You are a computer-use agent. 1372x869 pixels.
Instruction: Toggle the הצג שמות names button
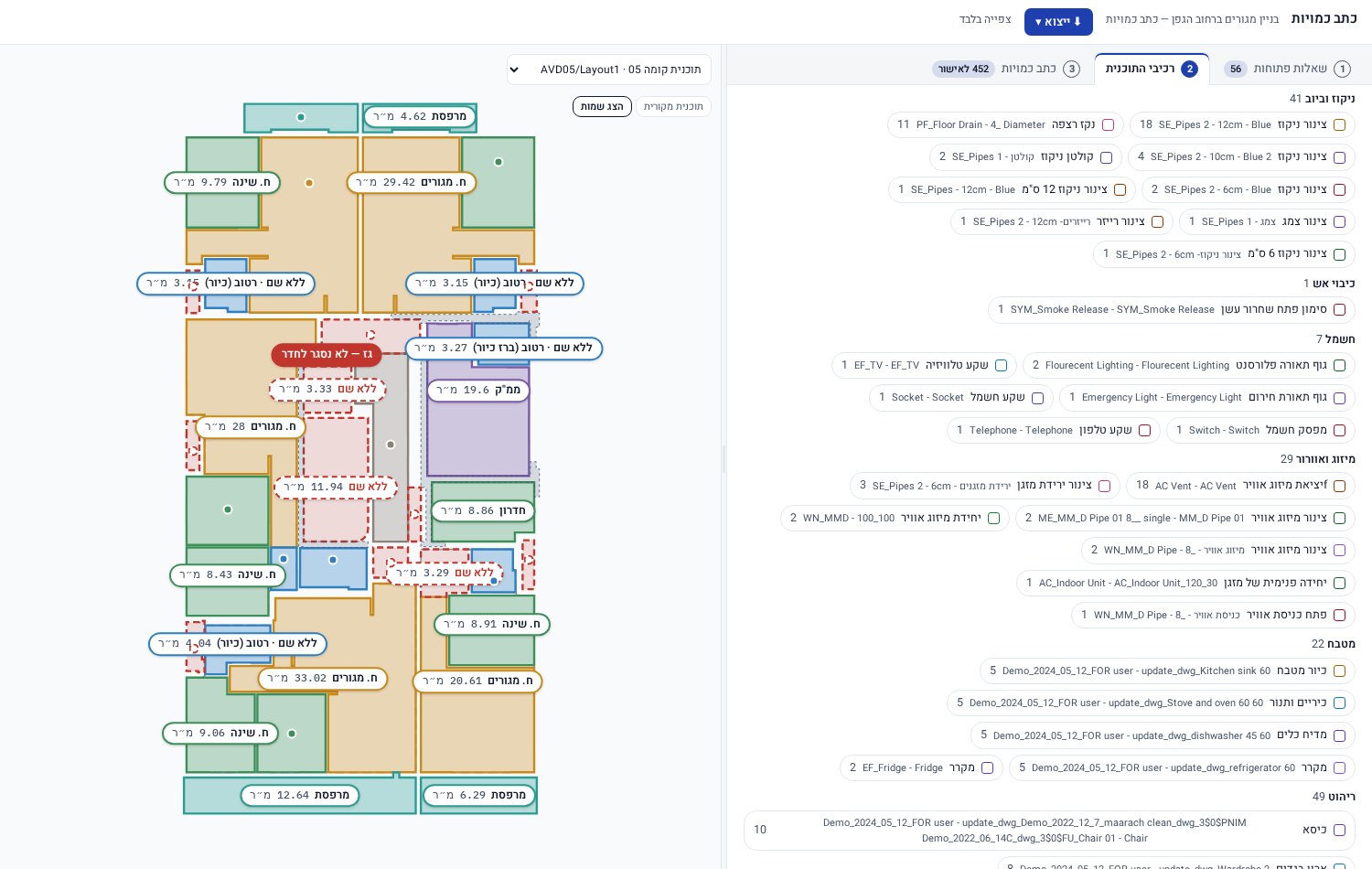(602, 107)
